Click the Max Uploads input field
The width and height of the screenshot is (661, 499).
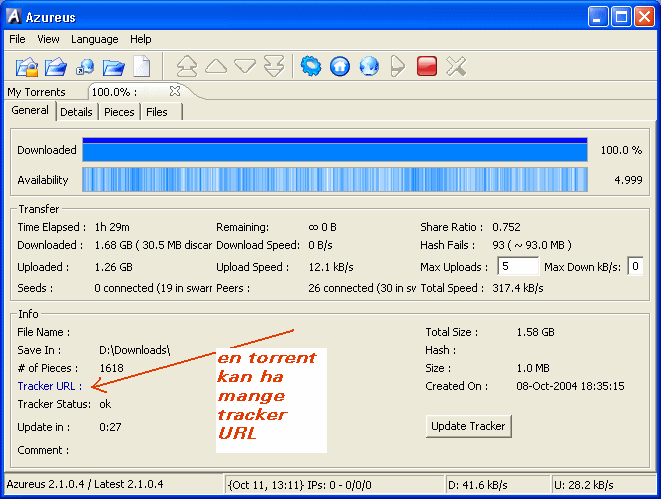tap(518, 266)
